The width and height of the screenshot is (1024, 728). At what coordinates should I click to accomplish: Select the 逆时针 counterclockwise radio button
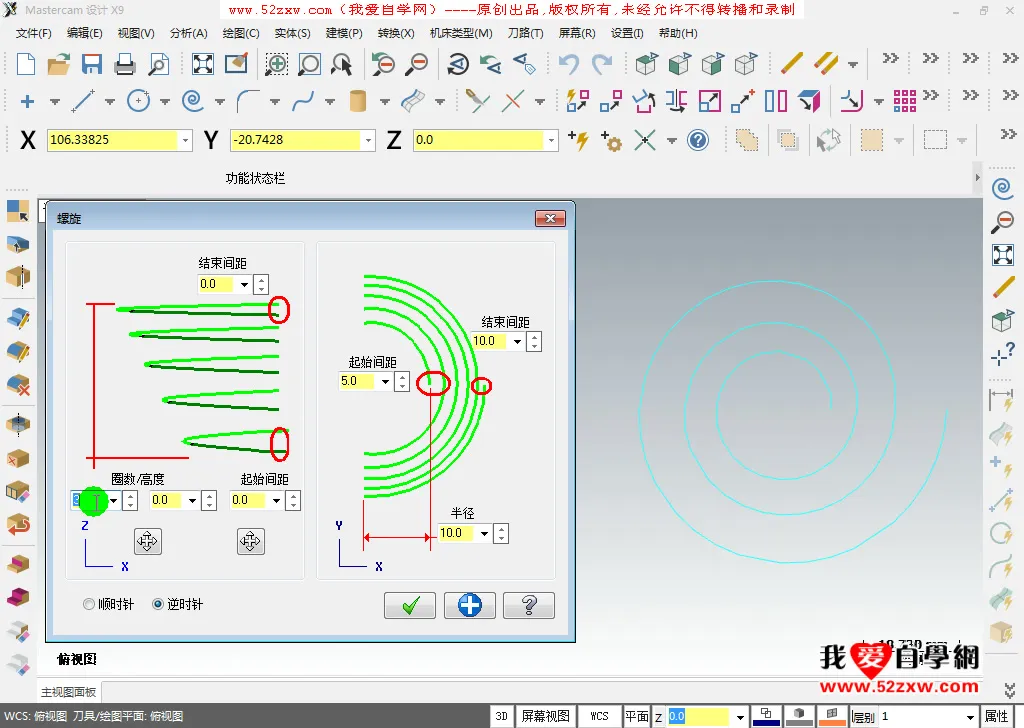[158, 604]
